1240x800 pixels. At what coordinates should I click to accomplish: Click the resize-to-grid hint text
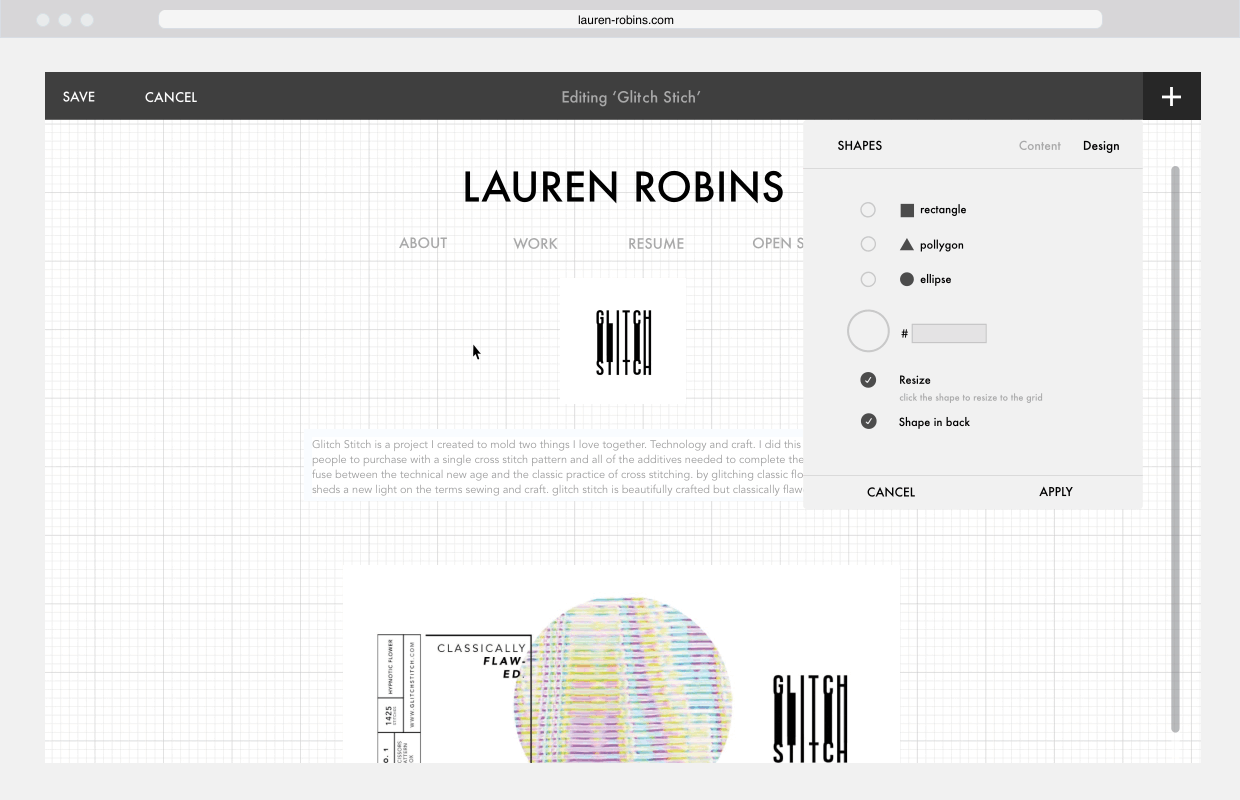coord(970,398)
